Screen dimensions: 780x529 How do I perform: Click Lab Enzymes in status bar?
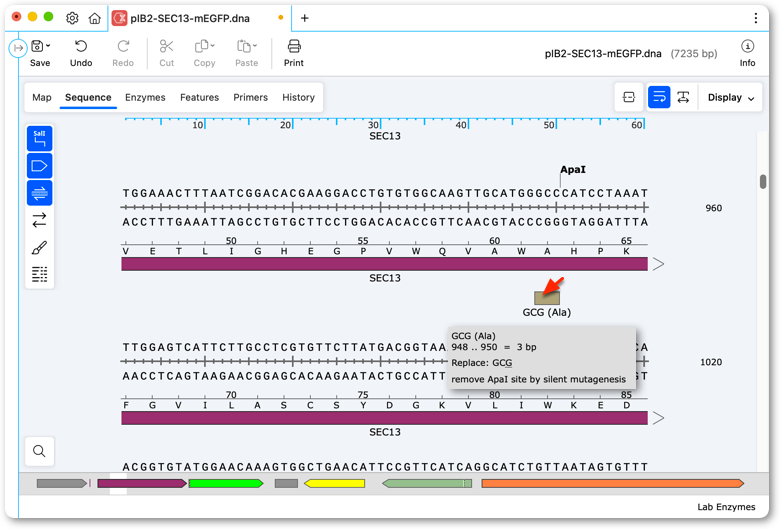pos(726,507)
